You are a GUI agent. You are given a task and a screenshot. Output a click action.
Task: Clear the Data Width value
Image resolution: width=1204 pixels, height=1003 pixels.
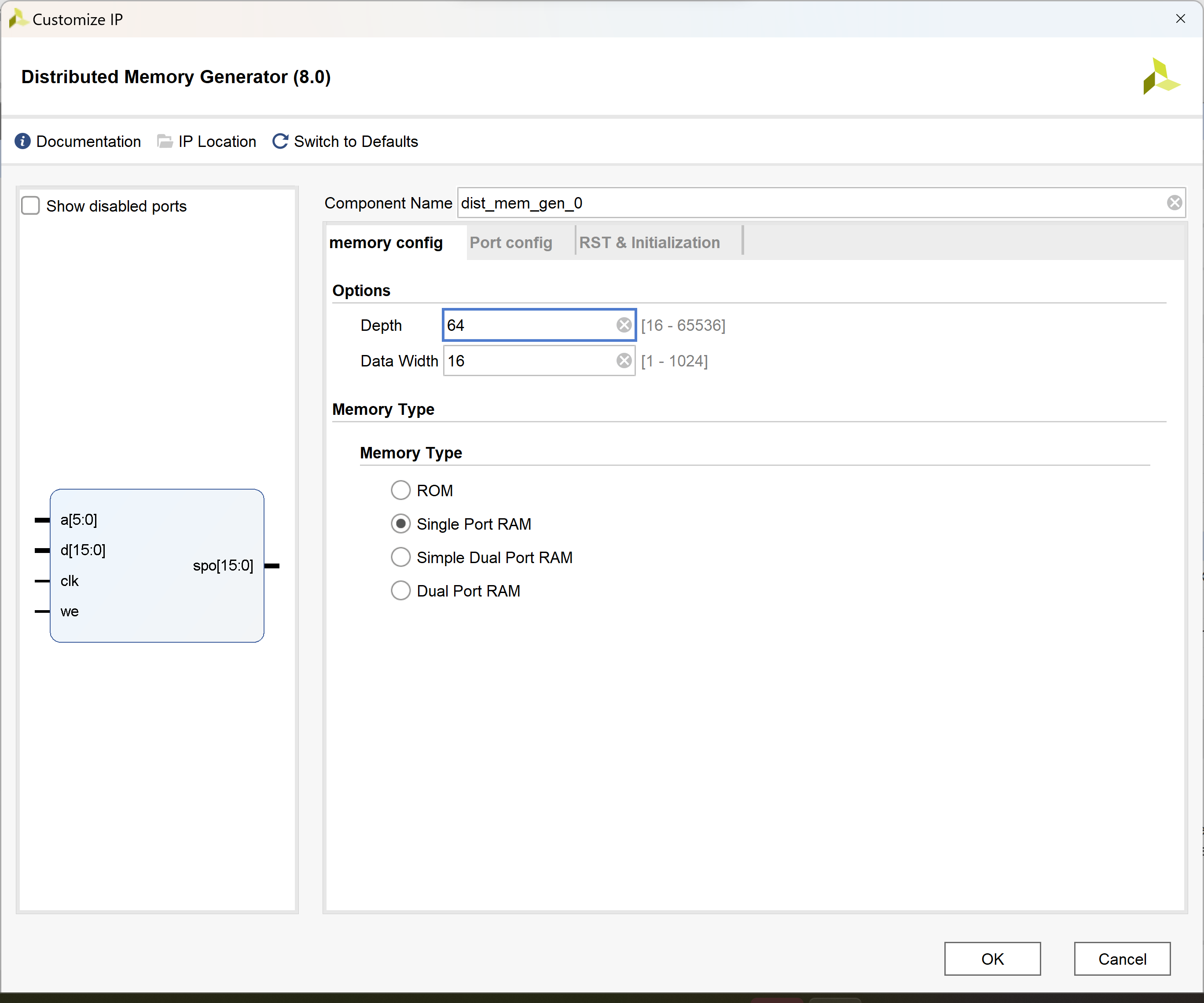pyautogui.click(x=624, y=360)
